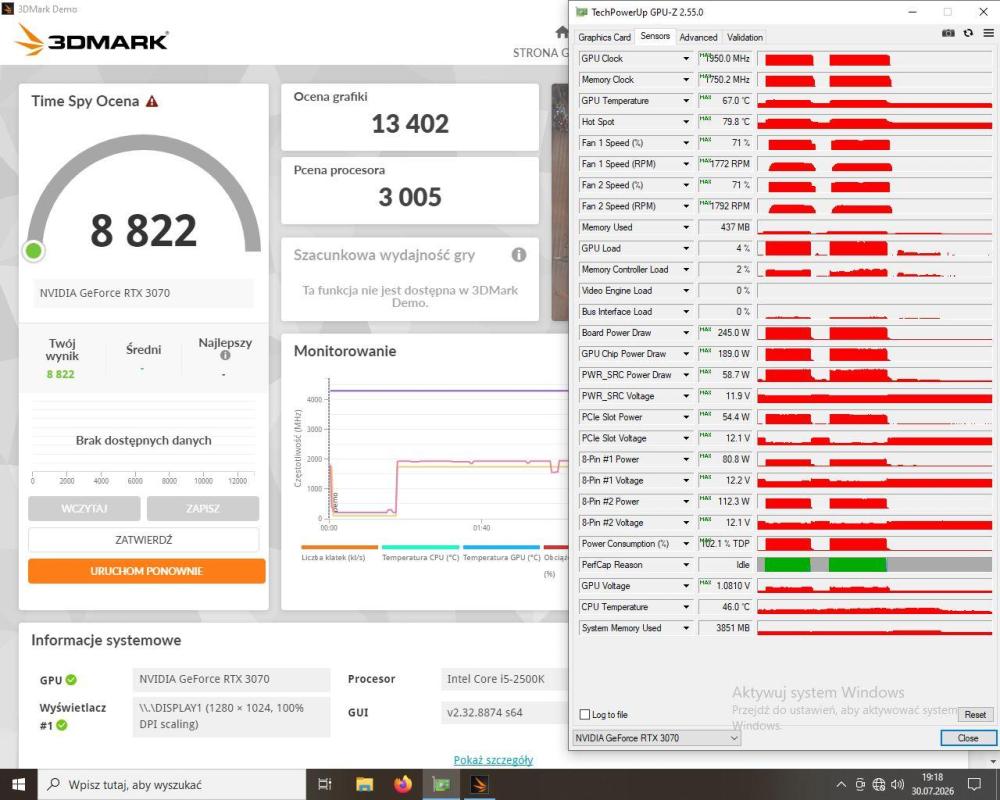Switch to the Sensors tab

[655, 36]
